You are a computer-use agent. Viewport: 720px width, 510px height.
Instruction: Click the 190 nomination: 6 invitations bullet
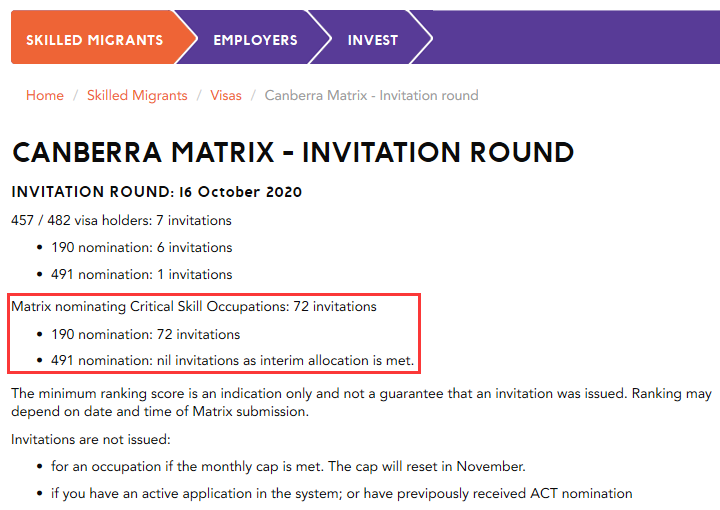tap(142, 247)
